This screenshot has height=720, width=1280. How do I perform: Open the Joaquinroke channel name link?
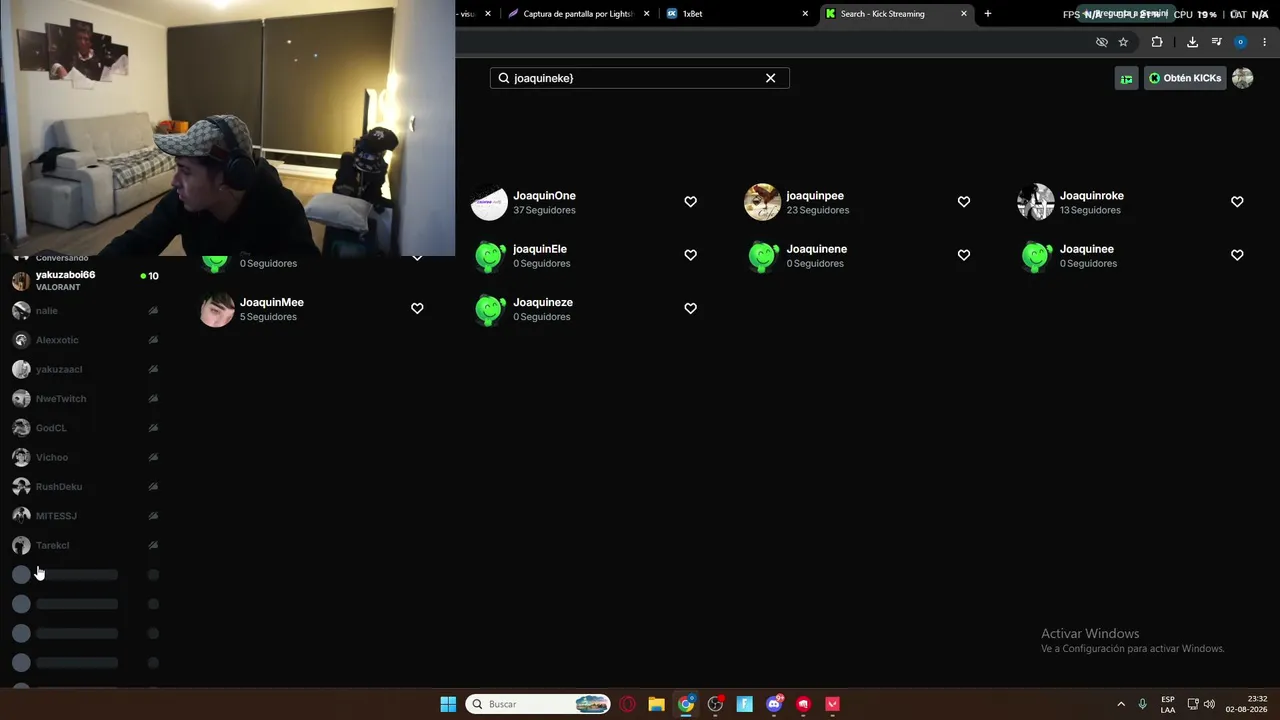(x=1092, y=196)
